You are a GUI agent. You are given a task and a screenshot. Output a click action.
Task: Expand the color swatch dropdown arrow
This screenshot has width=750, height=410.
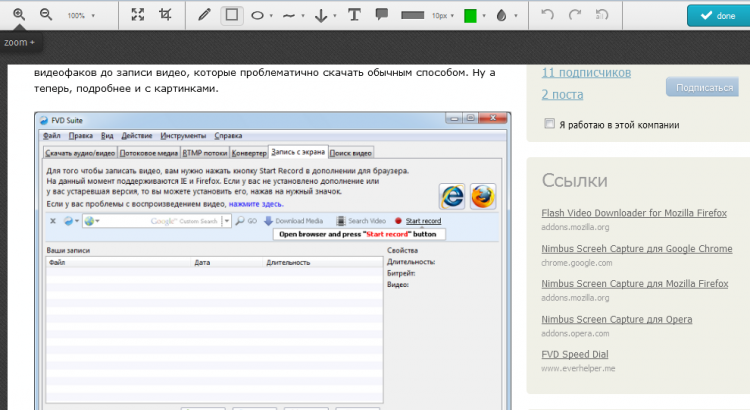coord(484,16)
